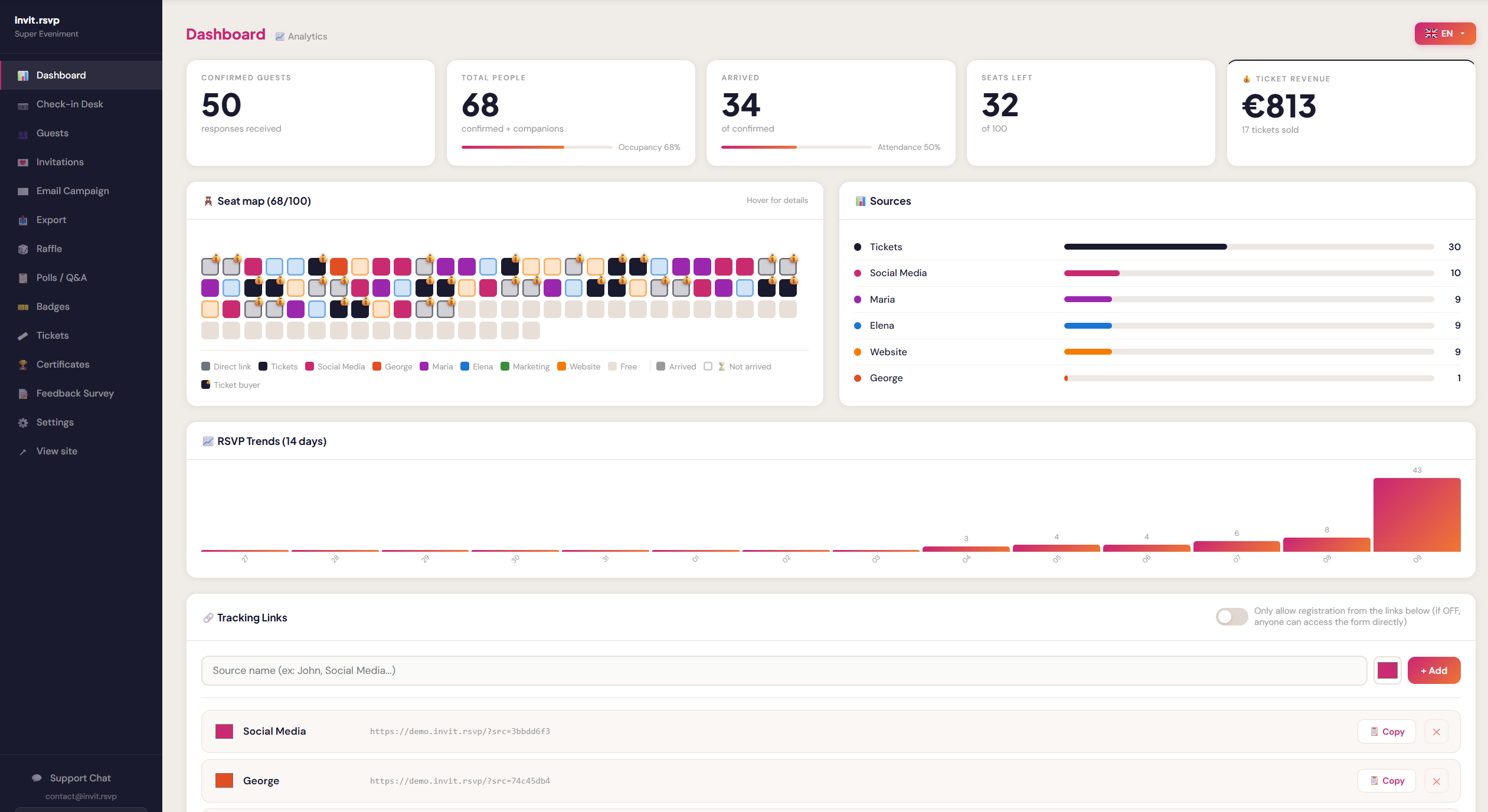Image resolution: width=1488 pixels, height=812 pixels.
Task: Open the Settings menu entry
Action: pyautogui.click(x=54, y=422)
